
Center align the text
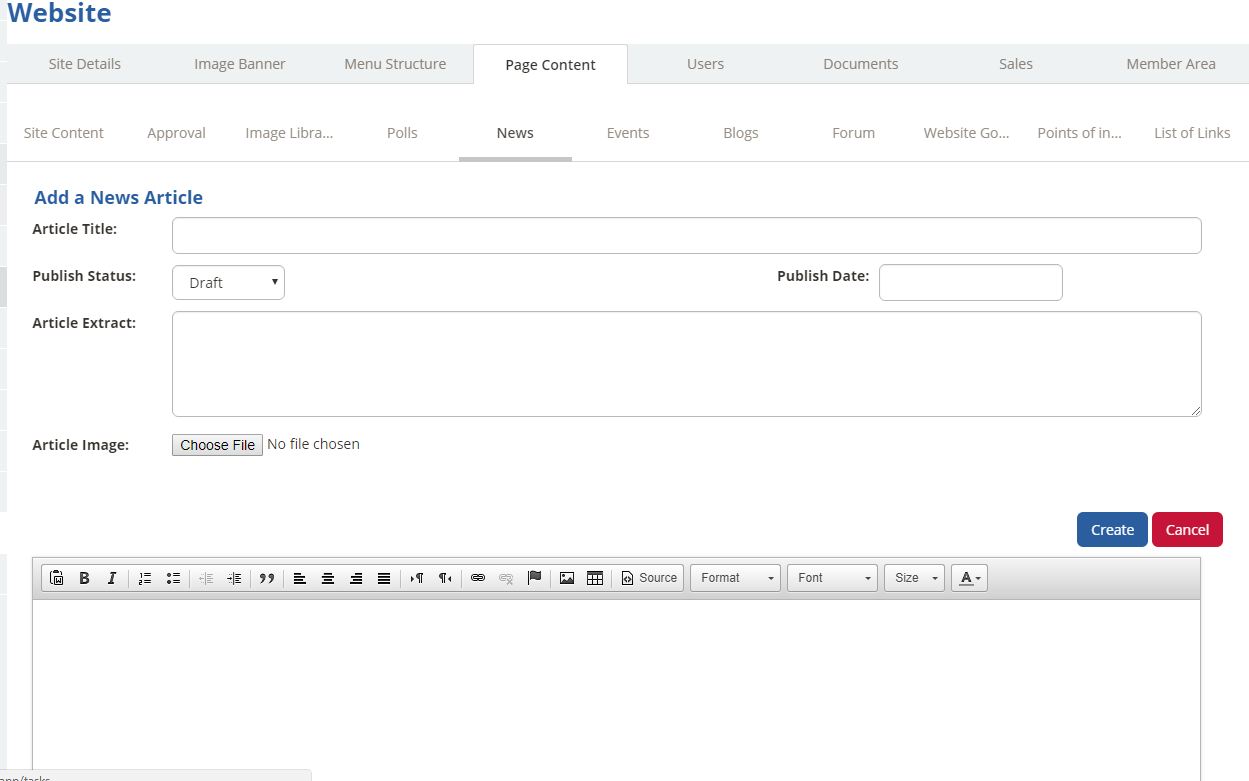327,578
